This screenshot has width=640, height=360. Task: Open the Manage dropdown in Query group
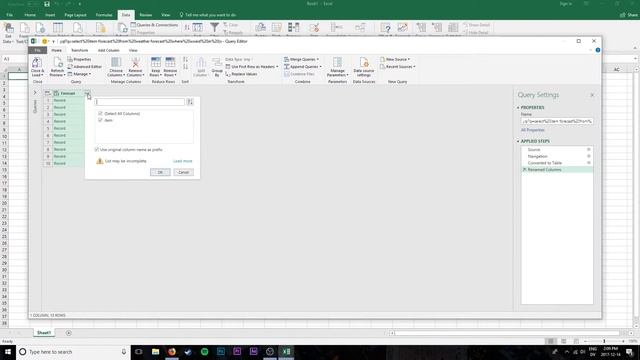pyautogui.click(x=79, y=74)
